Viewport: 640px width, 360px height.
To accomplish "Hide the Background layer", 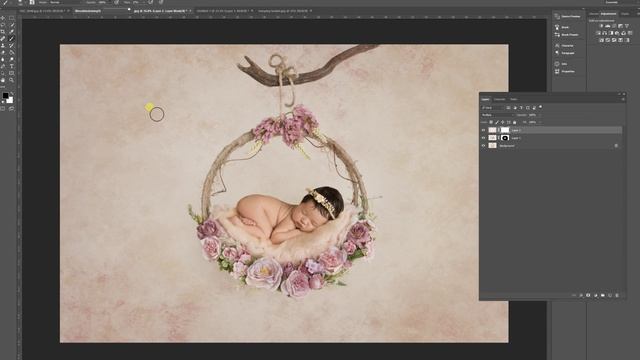I will point(483,146).
